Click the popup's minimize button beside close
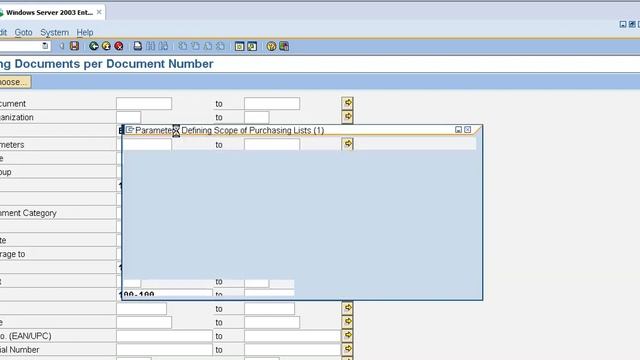640x360 pixels. coord(458,129)
